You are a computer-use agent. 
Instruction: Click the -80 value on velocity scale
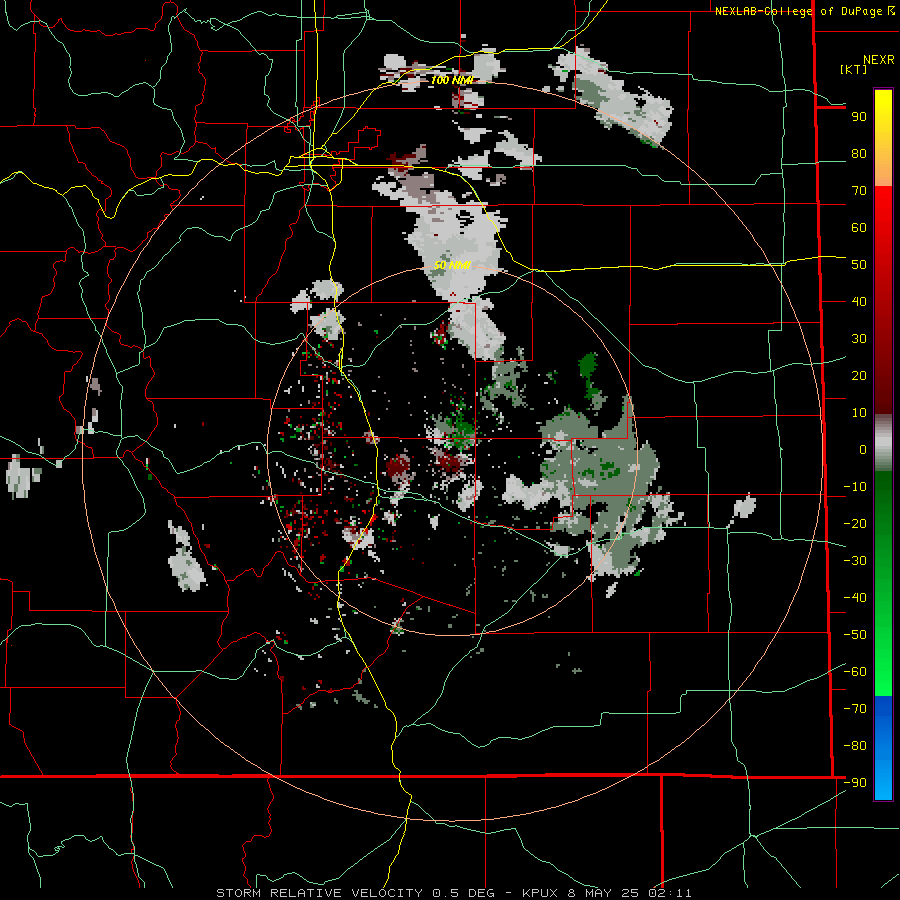pos(855,746)
